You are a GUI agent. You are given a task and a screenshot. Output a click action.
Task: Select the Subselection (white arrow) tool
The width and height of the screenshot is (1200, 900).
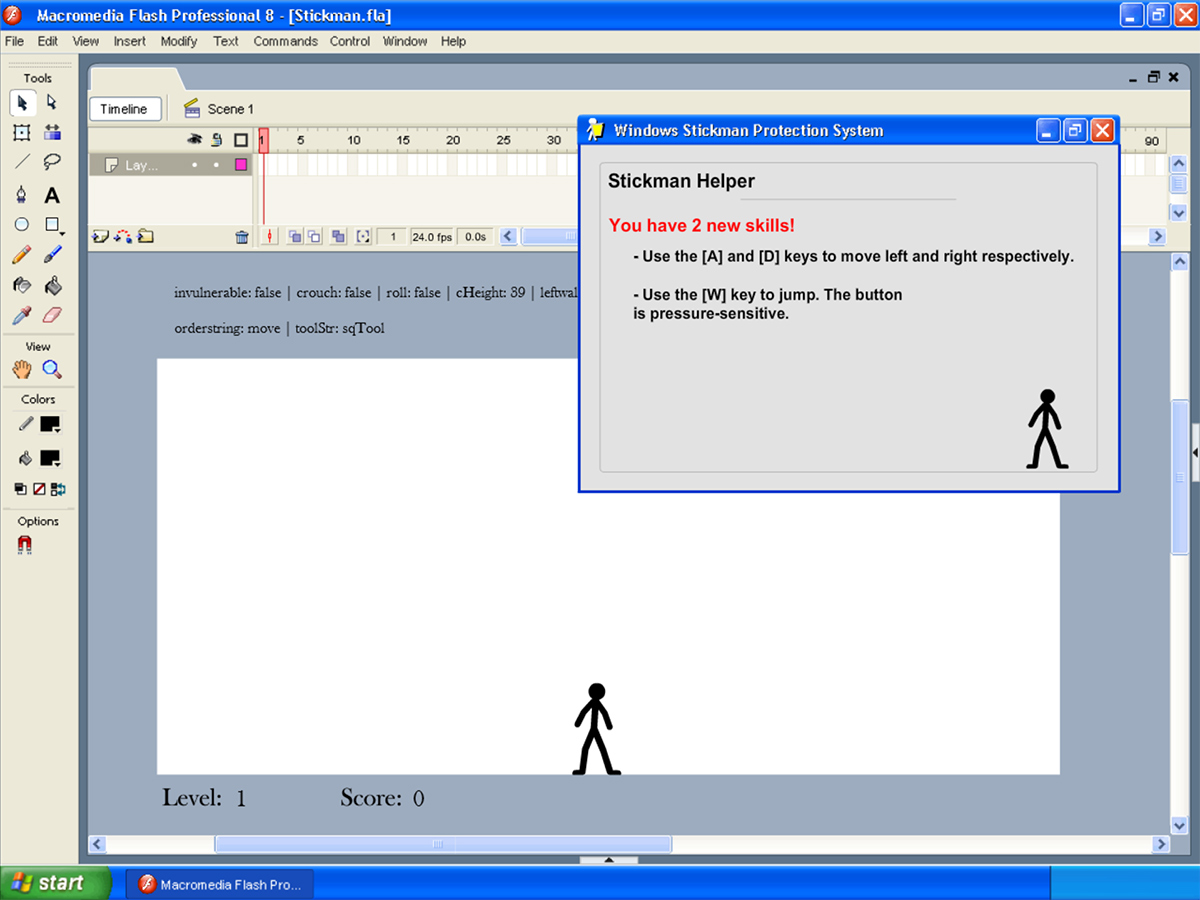(x=52, y=102)
